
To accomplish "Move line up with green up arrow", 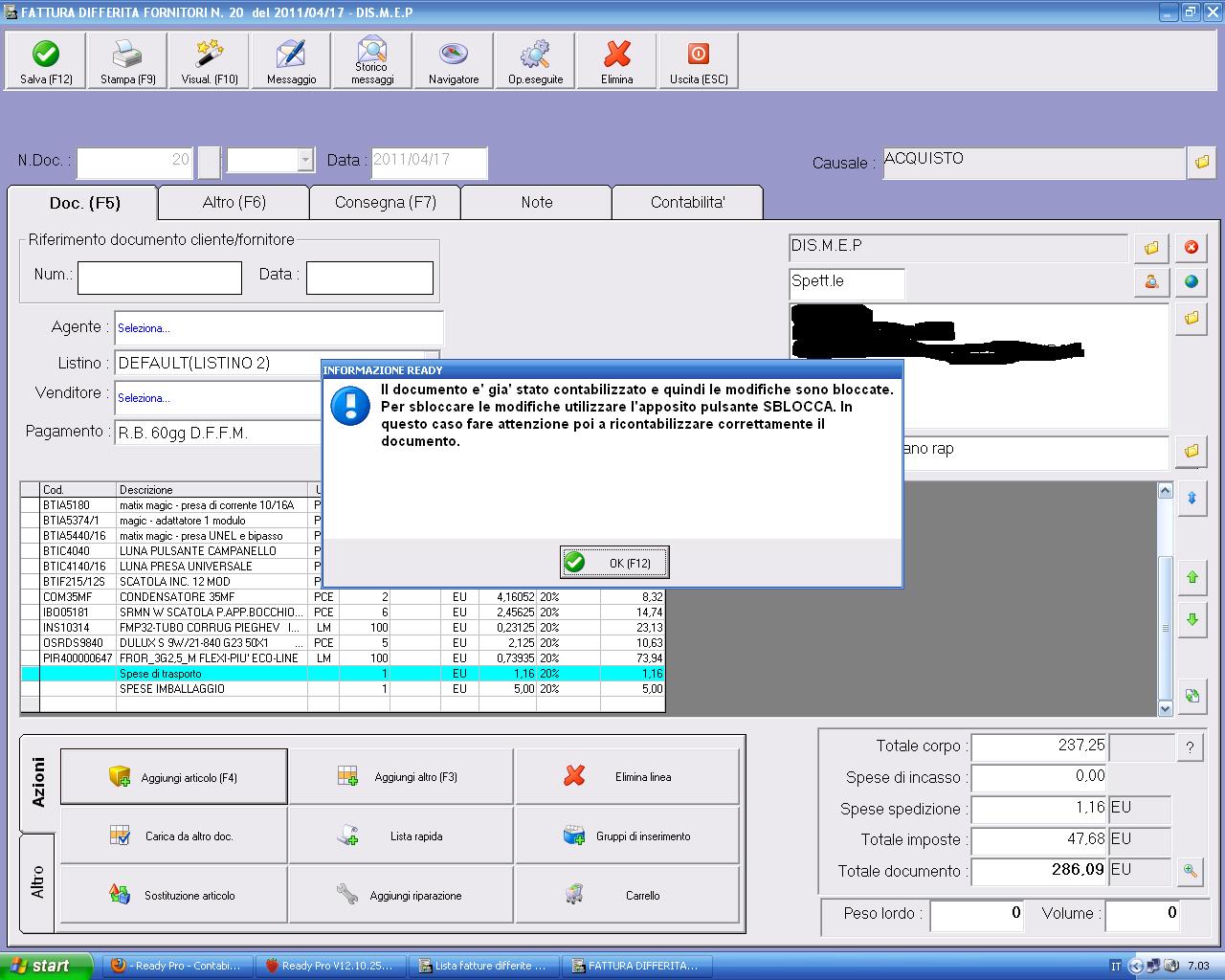I will tap(1192, 577).
